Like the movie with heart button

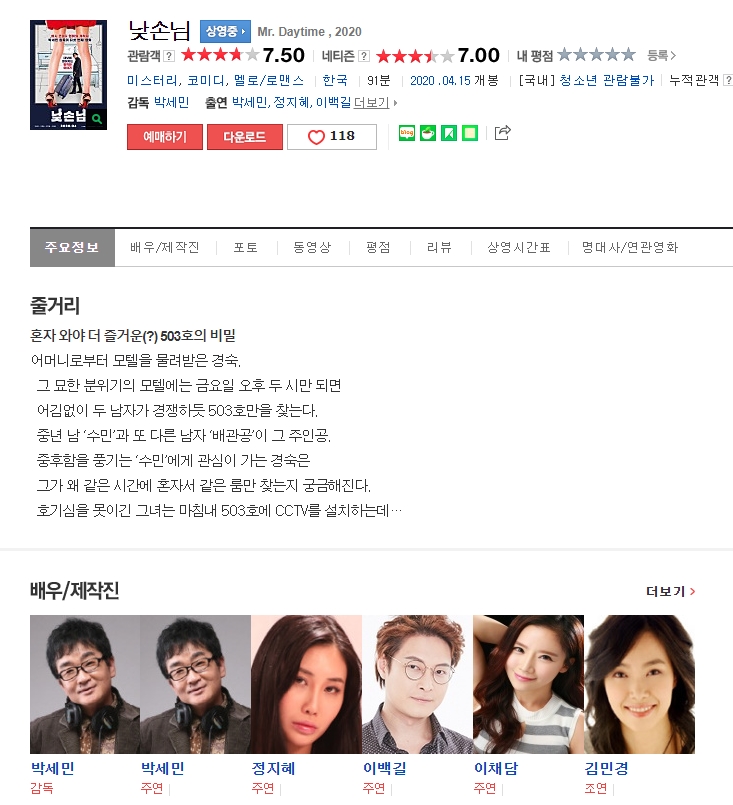click(x=332, y=137)
